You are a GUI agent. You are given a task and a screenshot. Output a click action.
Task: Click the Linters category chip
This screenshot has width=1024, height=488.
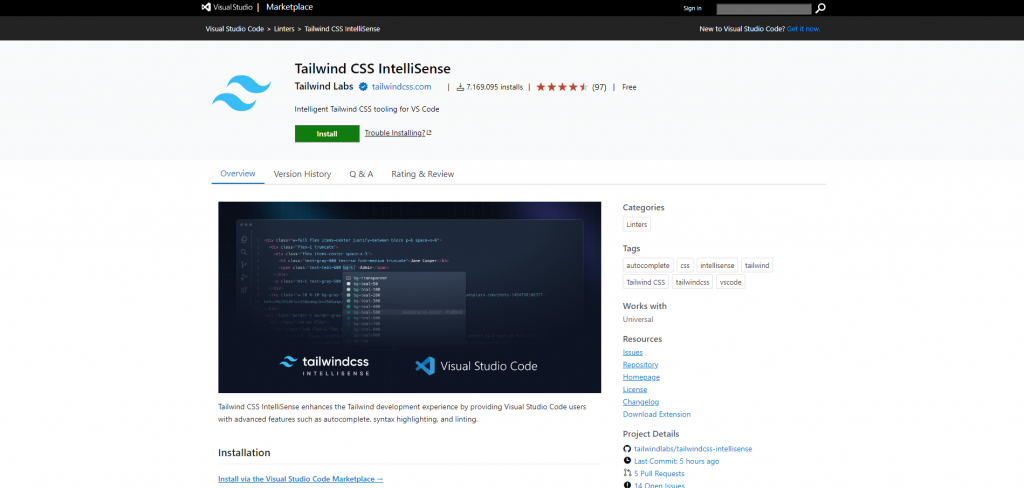[x=637, y=225]
